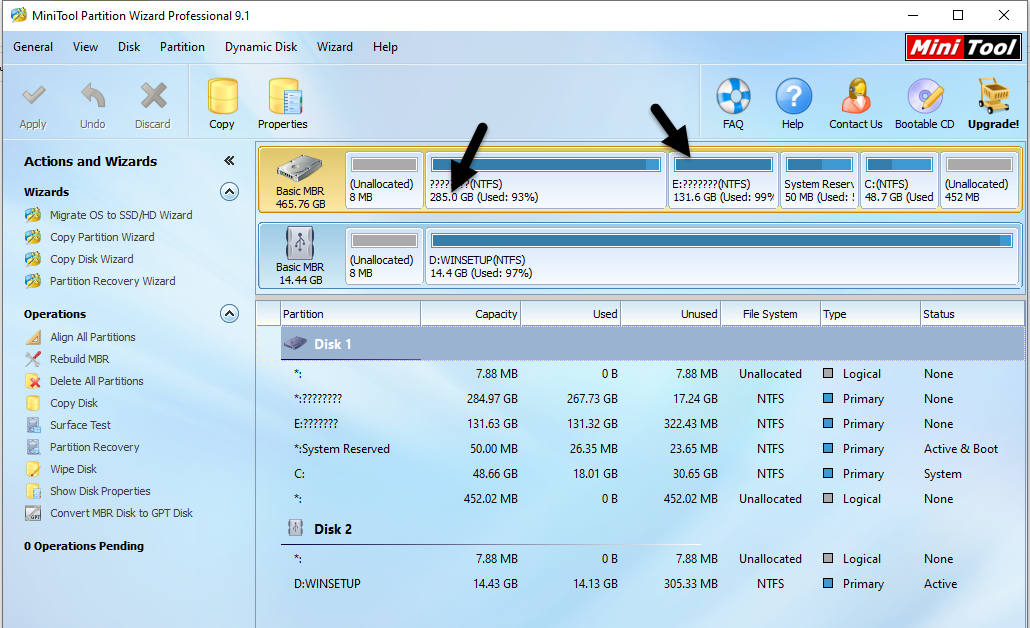Click the Discard X icon

click(x=153, y=97)
